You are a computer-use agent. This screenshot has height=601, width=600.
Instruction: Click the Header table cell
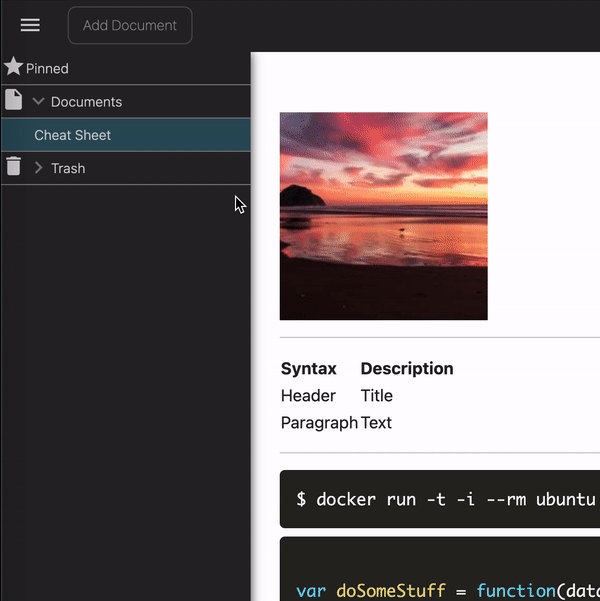308,396
